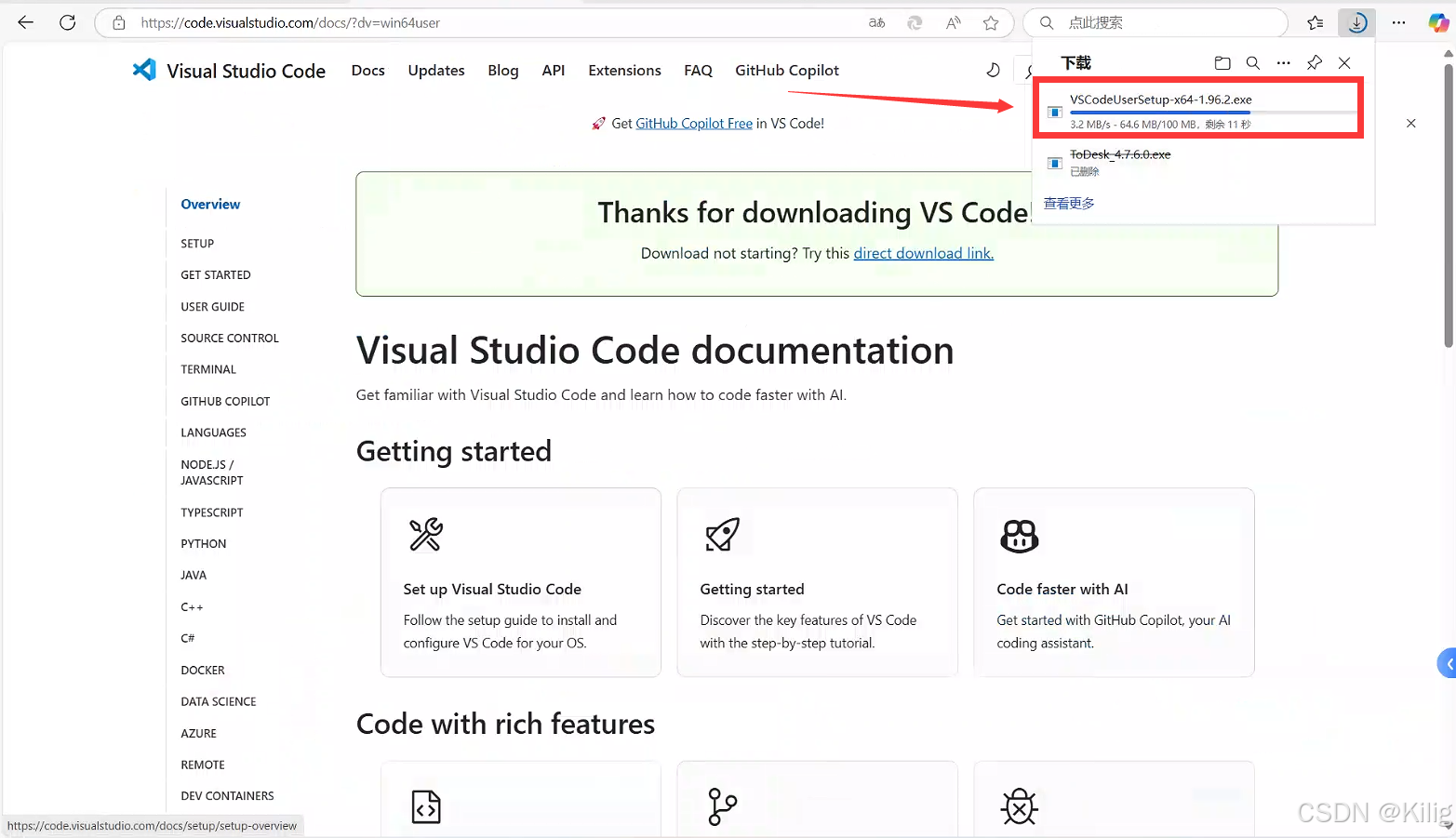View site info lock icon

coord(119,22)
